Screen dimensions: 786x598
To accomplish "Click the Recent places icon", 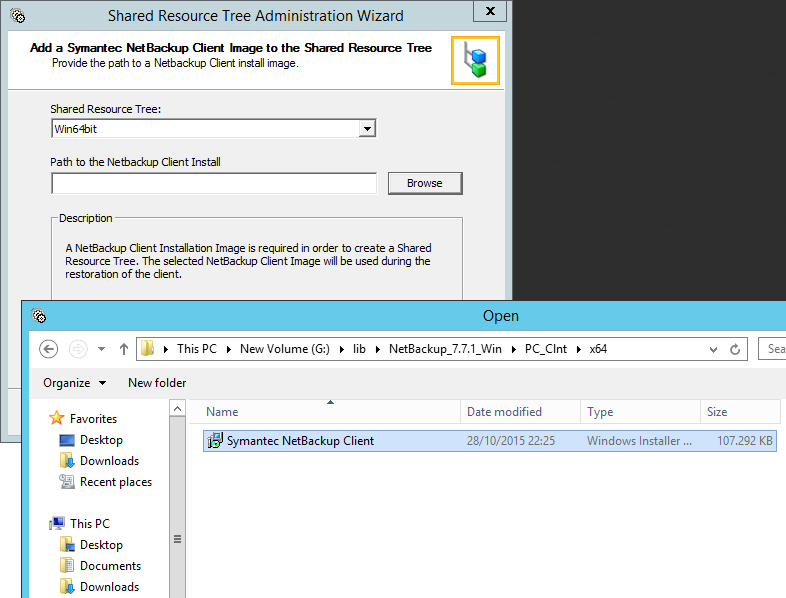I will tap(67, 482).
